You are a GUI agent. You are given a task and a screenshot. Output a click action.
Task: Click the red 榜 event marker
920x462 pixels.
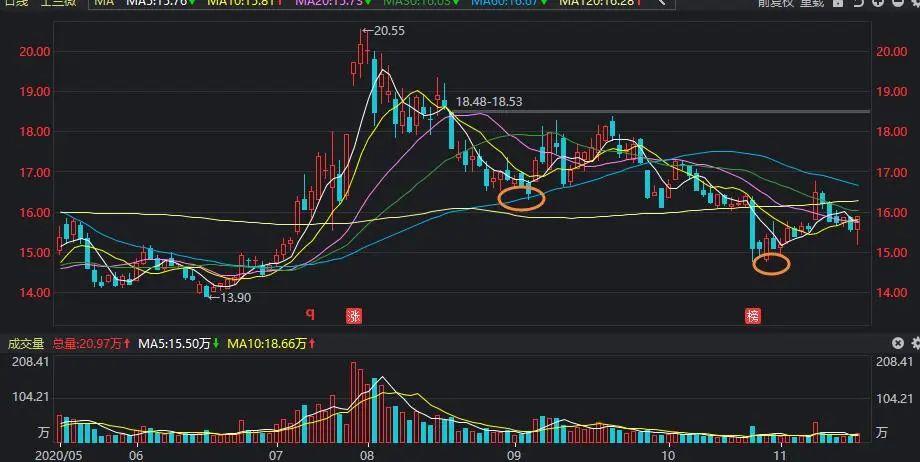pyautogui.click(x=753, y=316)
